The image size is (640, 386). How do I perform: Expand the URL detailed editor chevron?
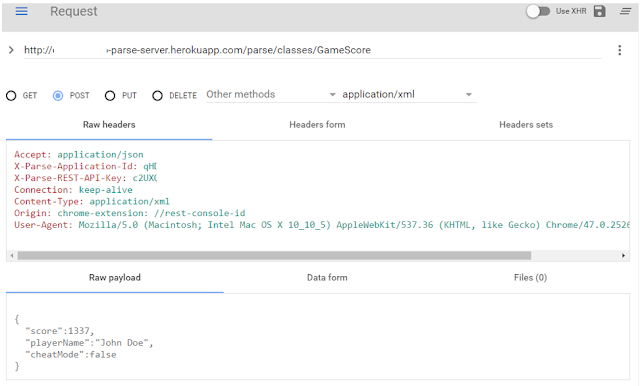11,50
